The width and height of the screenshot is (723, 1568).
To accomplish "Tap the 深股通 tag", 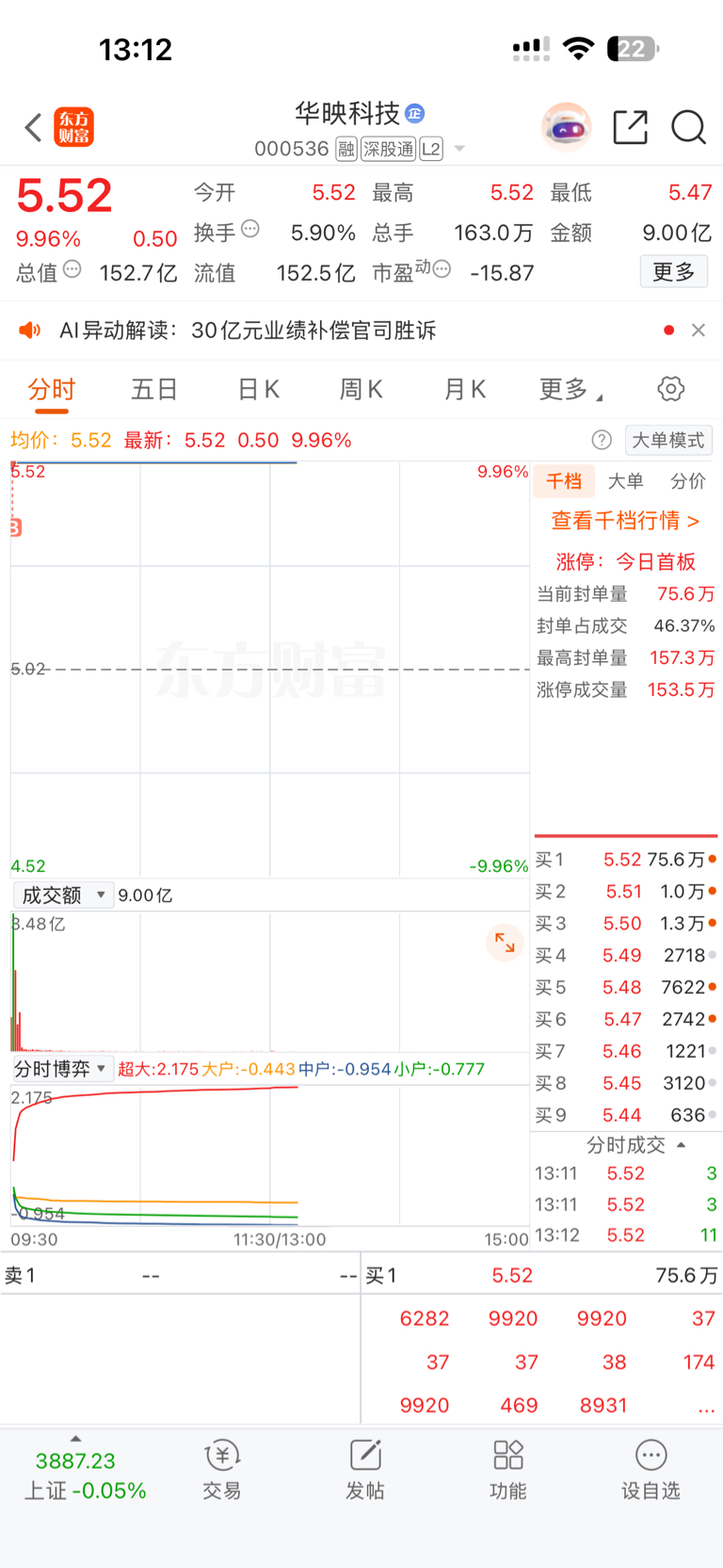I will coord(388,149).
